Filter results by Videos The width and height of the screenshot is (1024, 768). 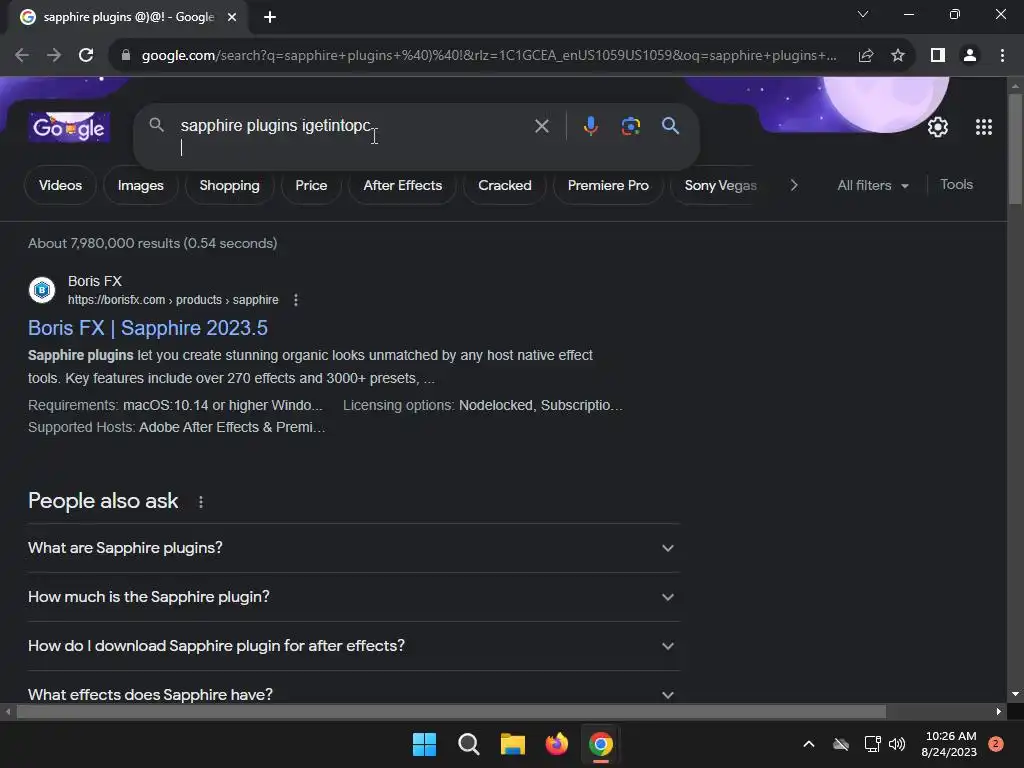pyautogui.click(x=60, y=185)
